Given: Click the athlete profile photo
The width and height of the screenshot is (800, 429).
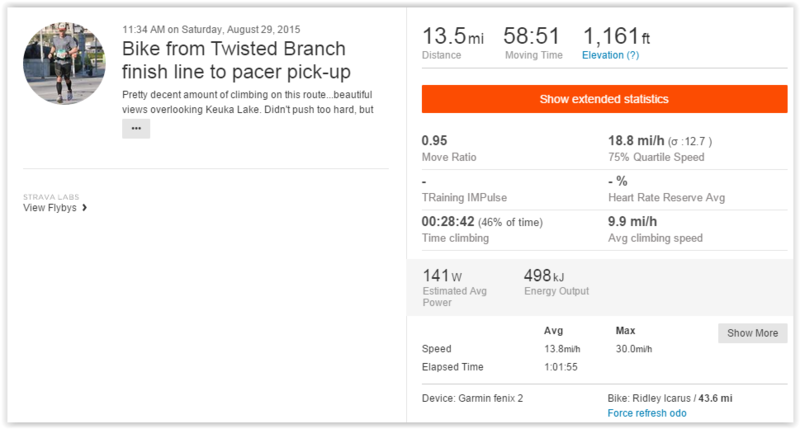Looking at the screenshot, I should pyautogui.click(x=64, y=62).
